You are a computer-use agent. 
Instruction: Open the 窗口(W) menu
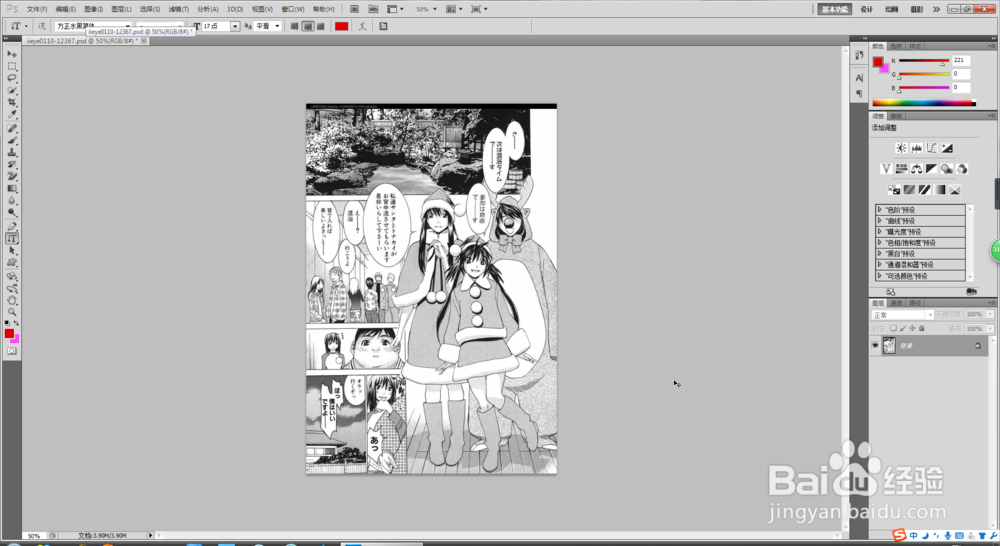coord(293,10)
